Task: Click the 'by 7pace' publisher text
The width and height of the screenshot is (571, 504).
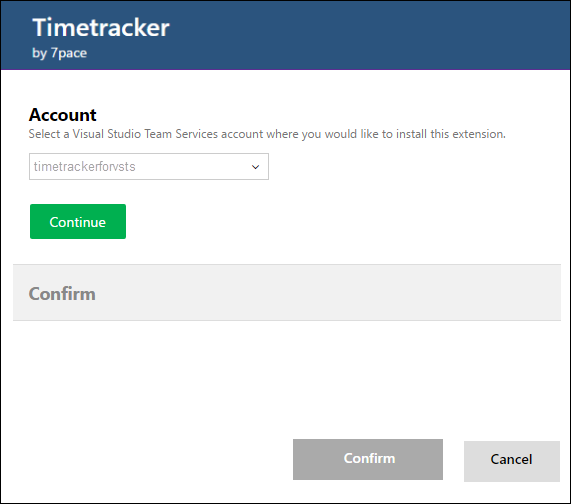Action: point(59,53)
